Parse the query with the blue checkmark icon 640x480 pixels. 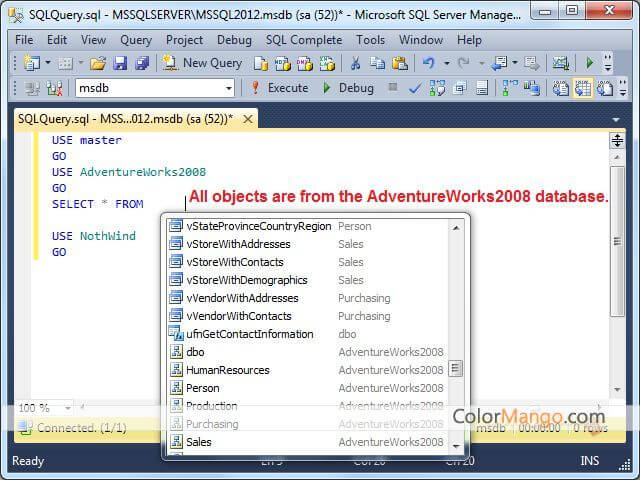[x=416, y=88]
